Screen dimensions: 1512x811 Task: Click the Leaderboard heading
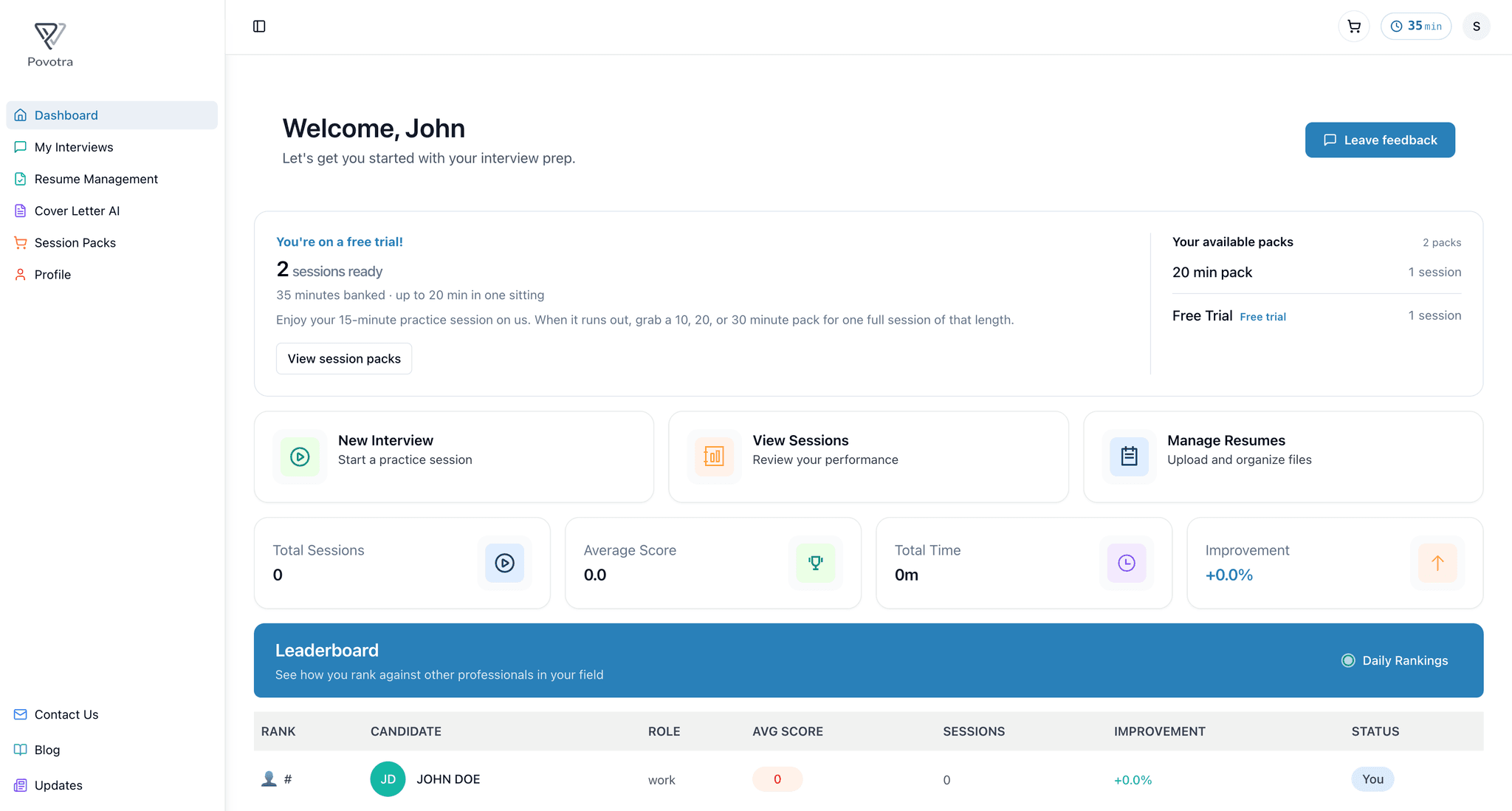coord(327,650)
